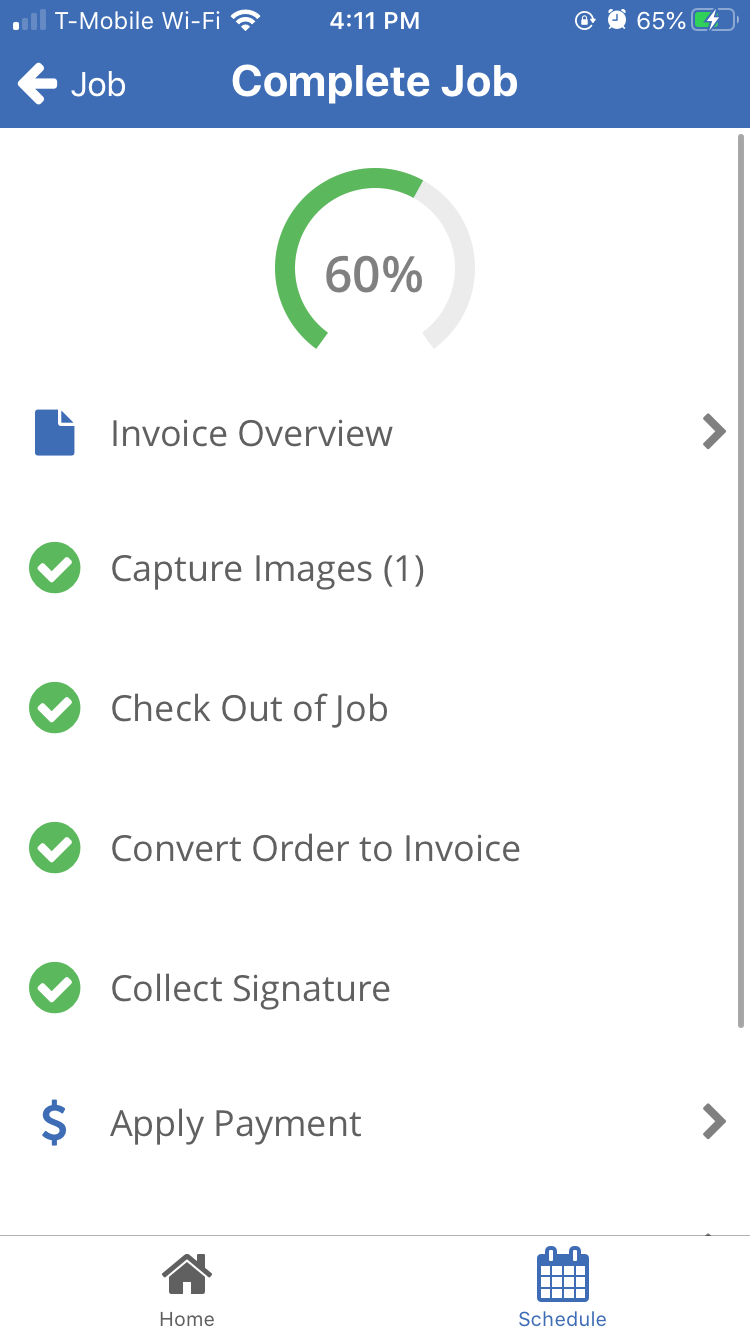
Task: Select the Schedule tab label
Action: [x=563, y=1319]
